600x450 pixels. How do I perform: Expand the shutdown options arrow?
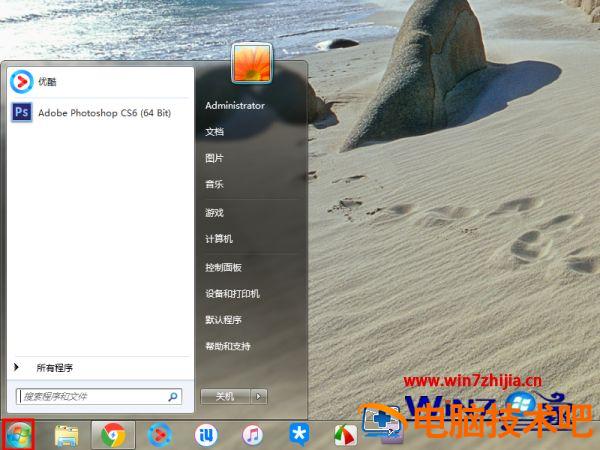259,396
